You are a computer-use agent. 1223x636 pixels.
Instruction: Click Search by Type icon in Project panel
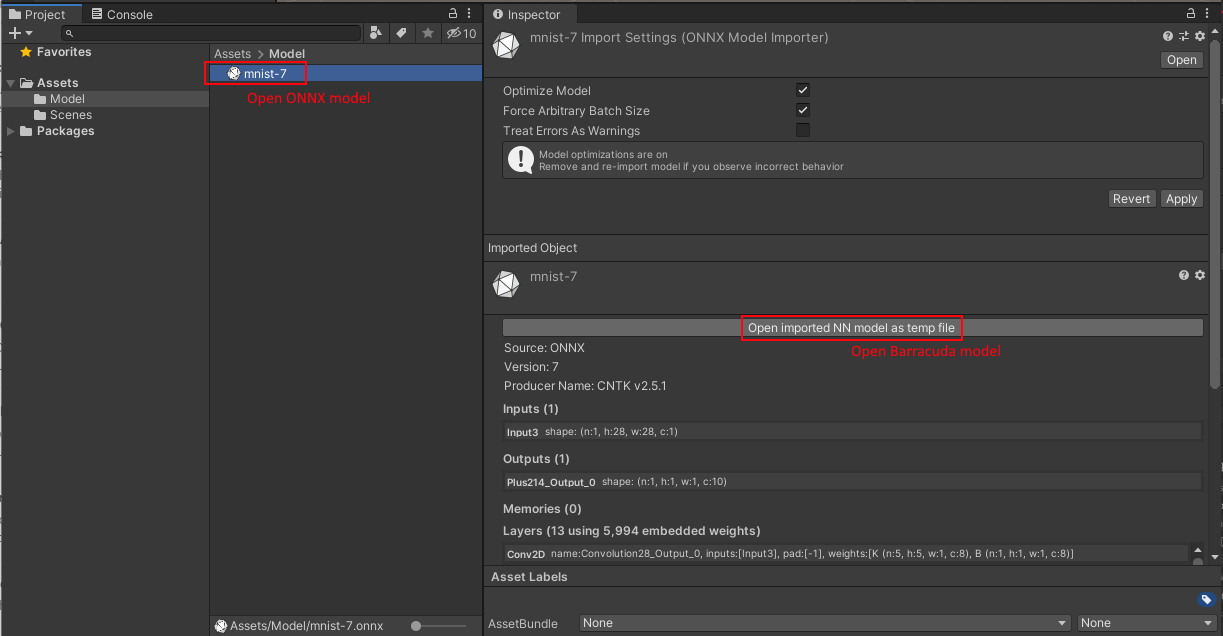pos(376,33)
